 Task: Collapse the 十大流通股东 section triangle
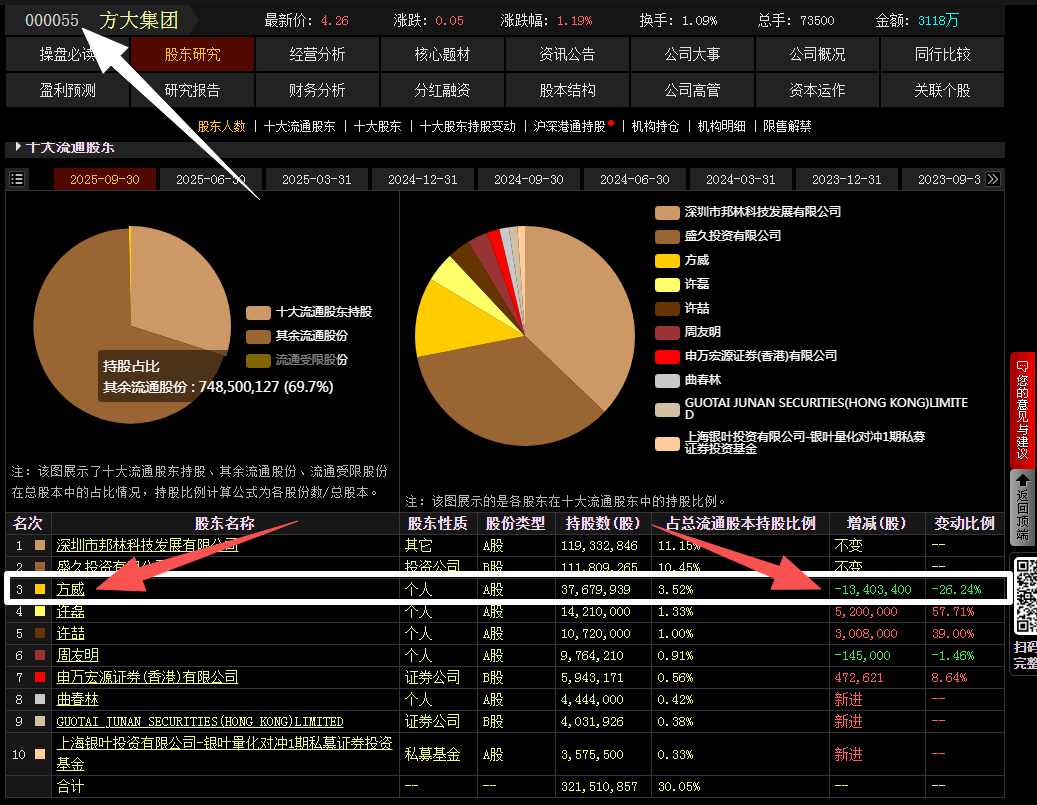18,146
